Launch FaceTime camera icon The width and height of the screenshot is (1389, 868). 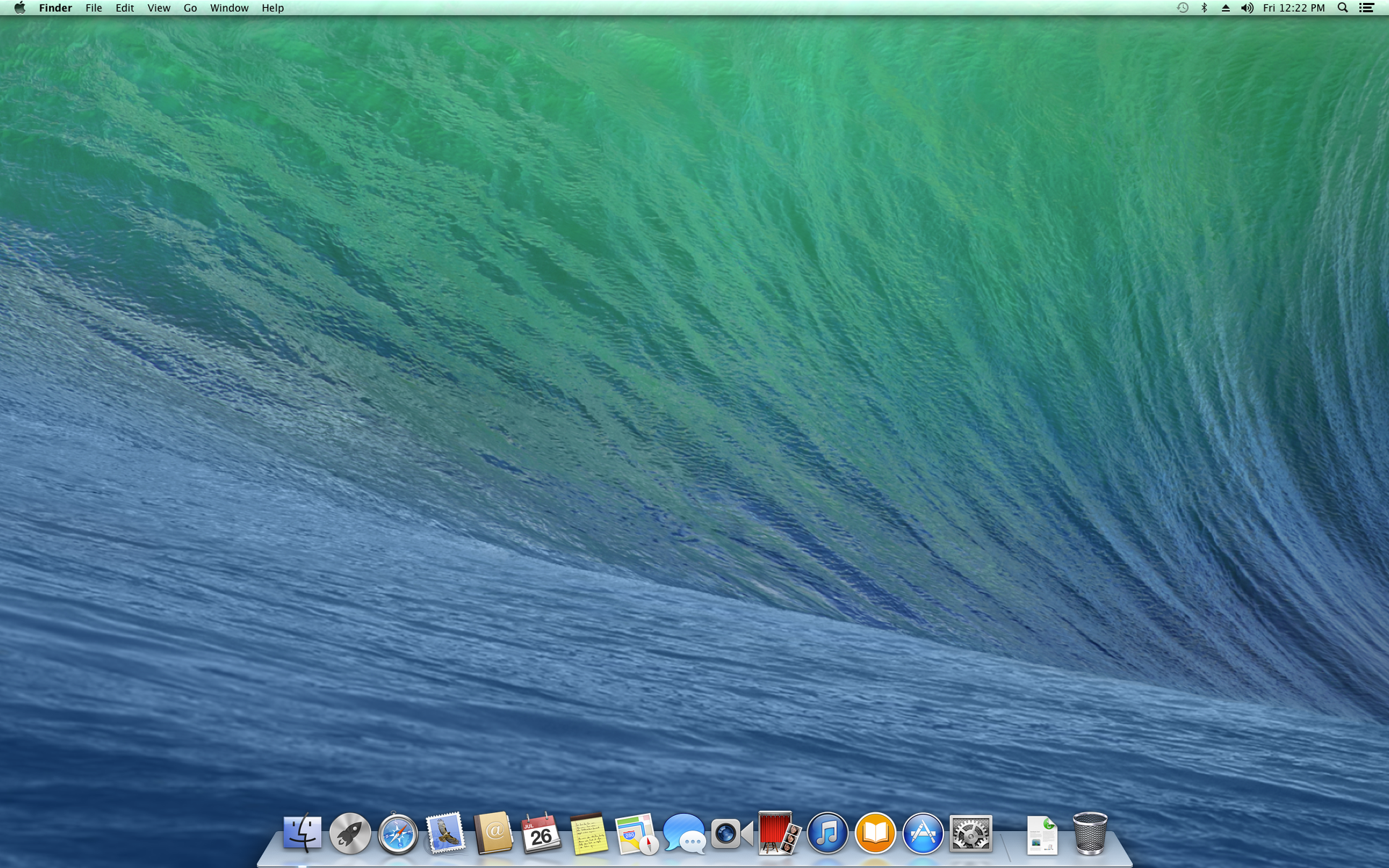coord(731,833)
